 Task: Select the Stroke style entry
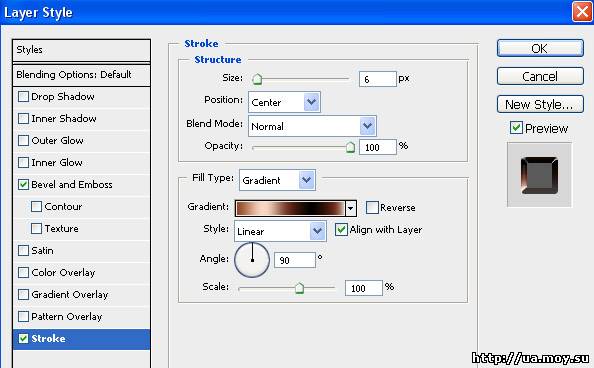coord(81,339)
